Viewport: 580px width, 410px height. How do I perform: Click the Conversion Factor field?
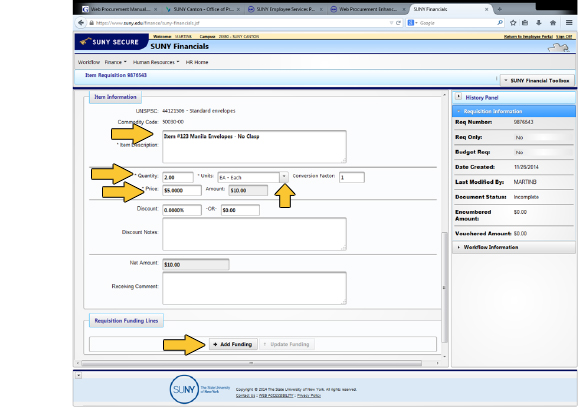coord(352,177)
